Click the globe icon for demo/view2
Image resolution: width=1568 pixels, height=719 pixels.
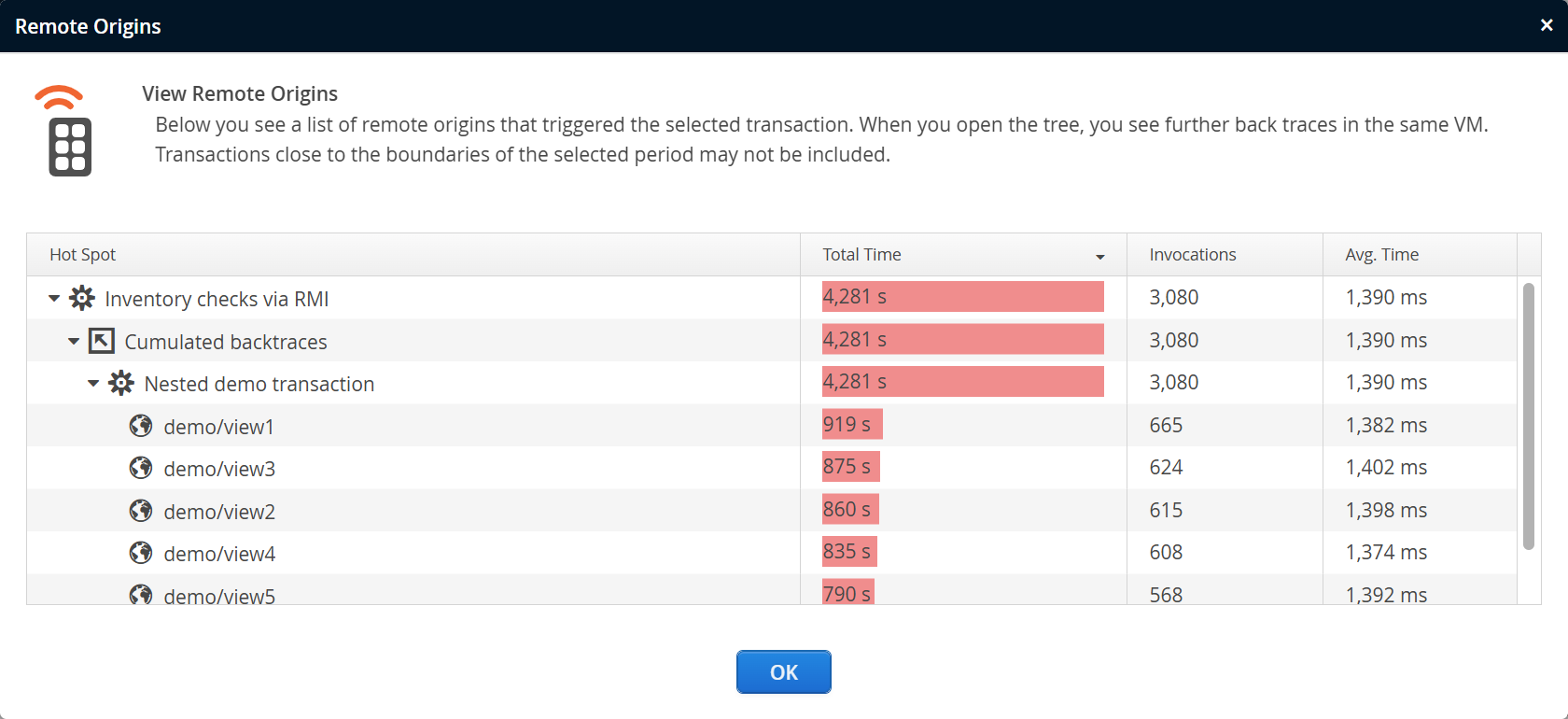(141, 511)
